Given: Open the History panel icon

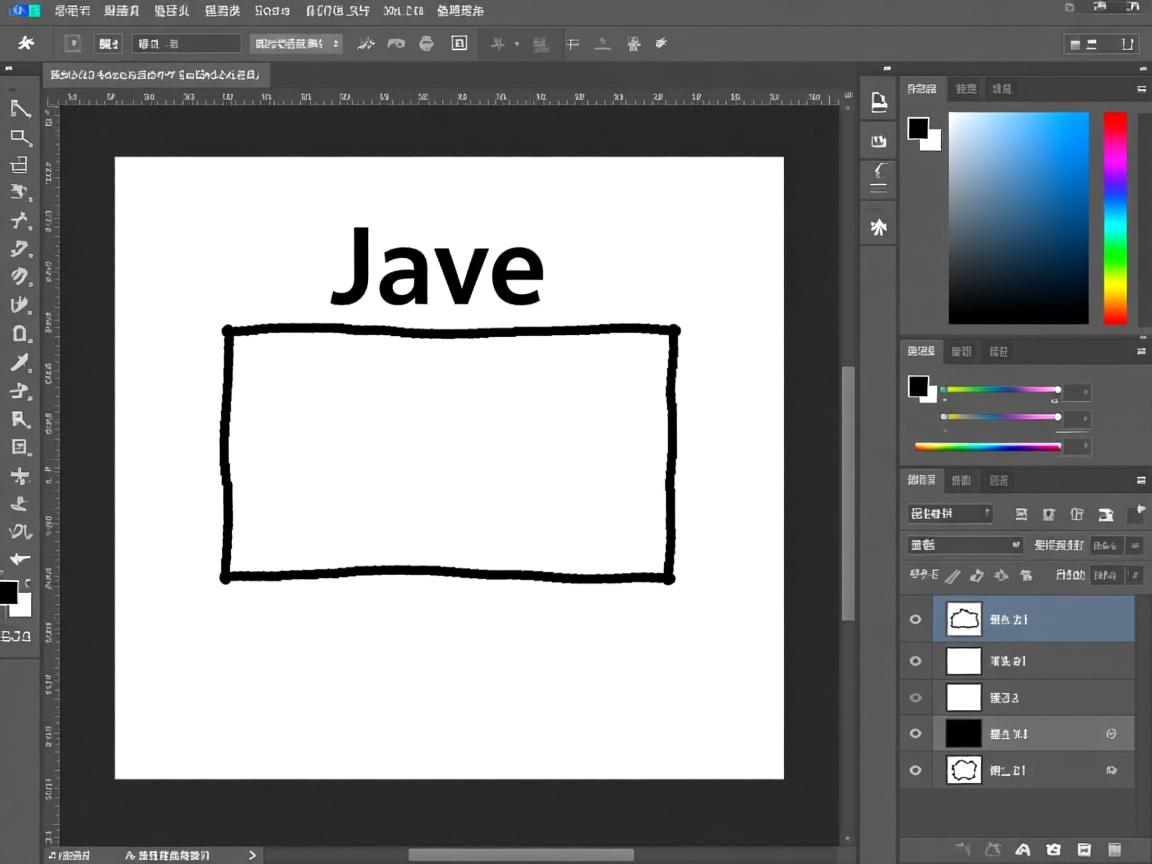Looking at the screenshot, I should click(877, 177).
